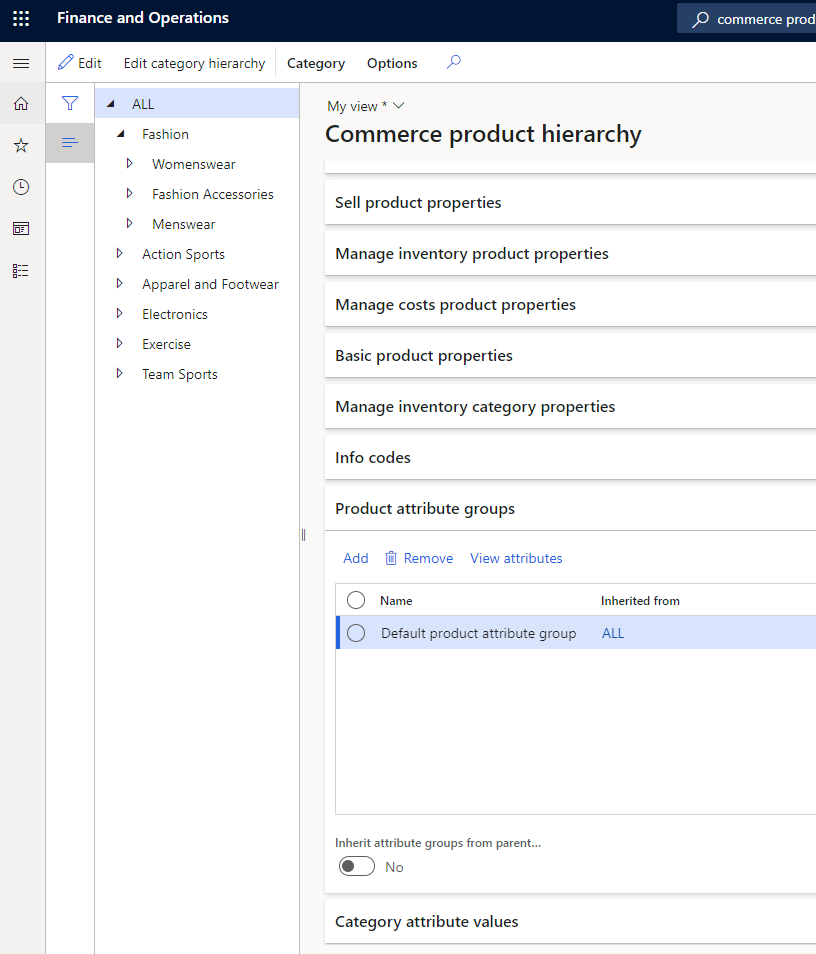Click the filter funnel icon above the tree
The width and height of the screenshot is (816, 954).
(70, 103)
